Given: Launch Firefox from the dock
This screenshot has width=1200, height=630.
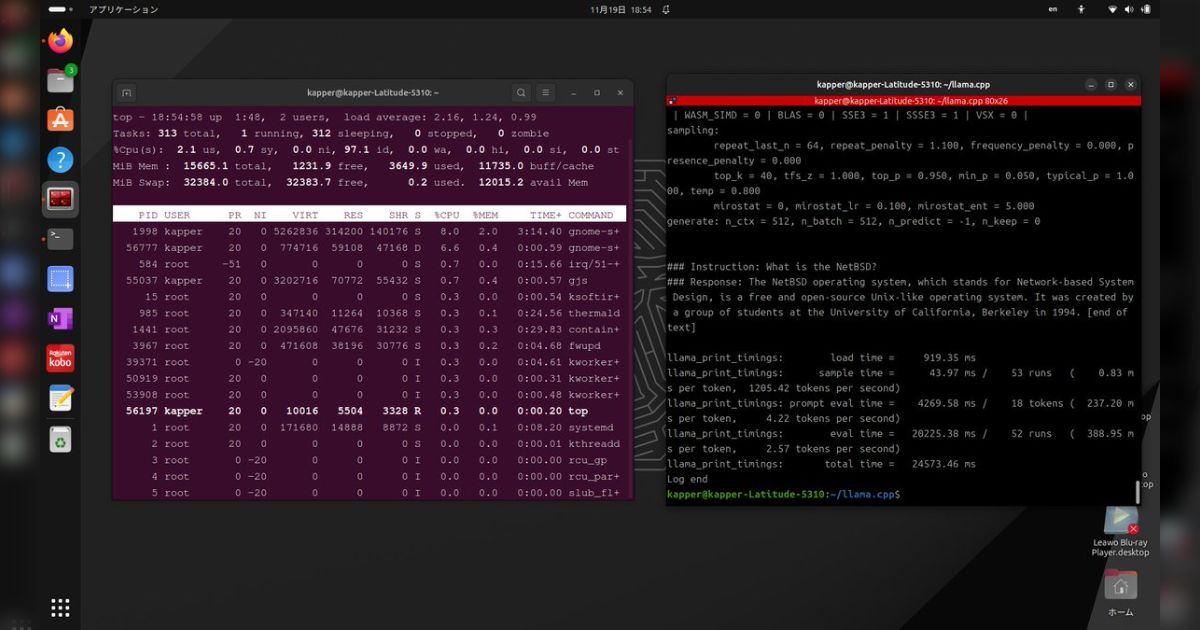Looking at the screenshot, I should point(60,40).
